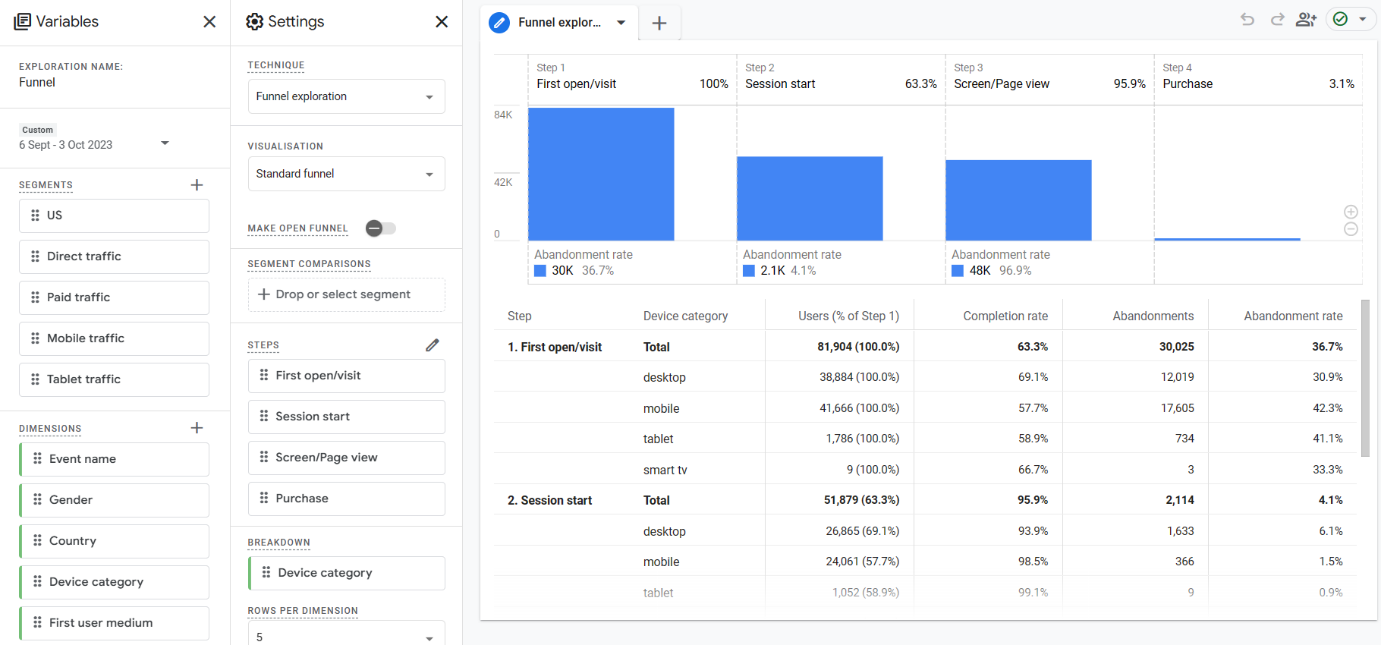This screenshot has width=1381, height=645.
Task: Click the smart tv row label
Action: click(664, 469)
